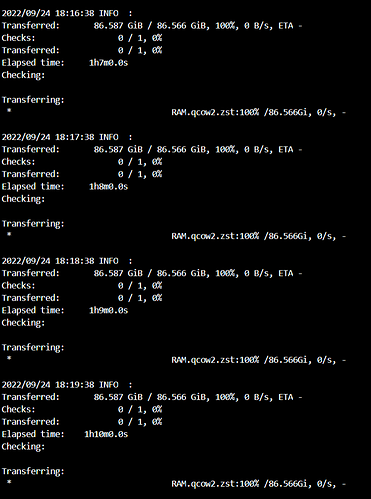Image resolution: width=371 pixels, height=499 pixels.
Task: Click the elapsed time 1h7m0.0s value
Action: pos(108,63)
